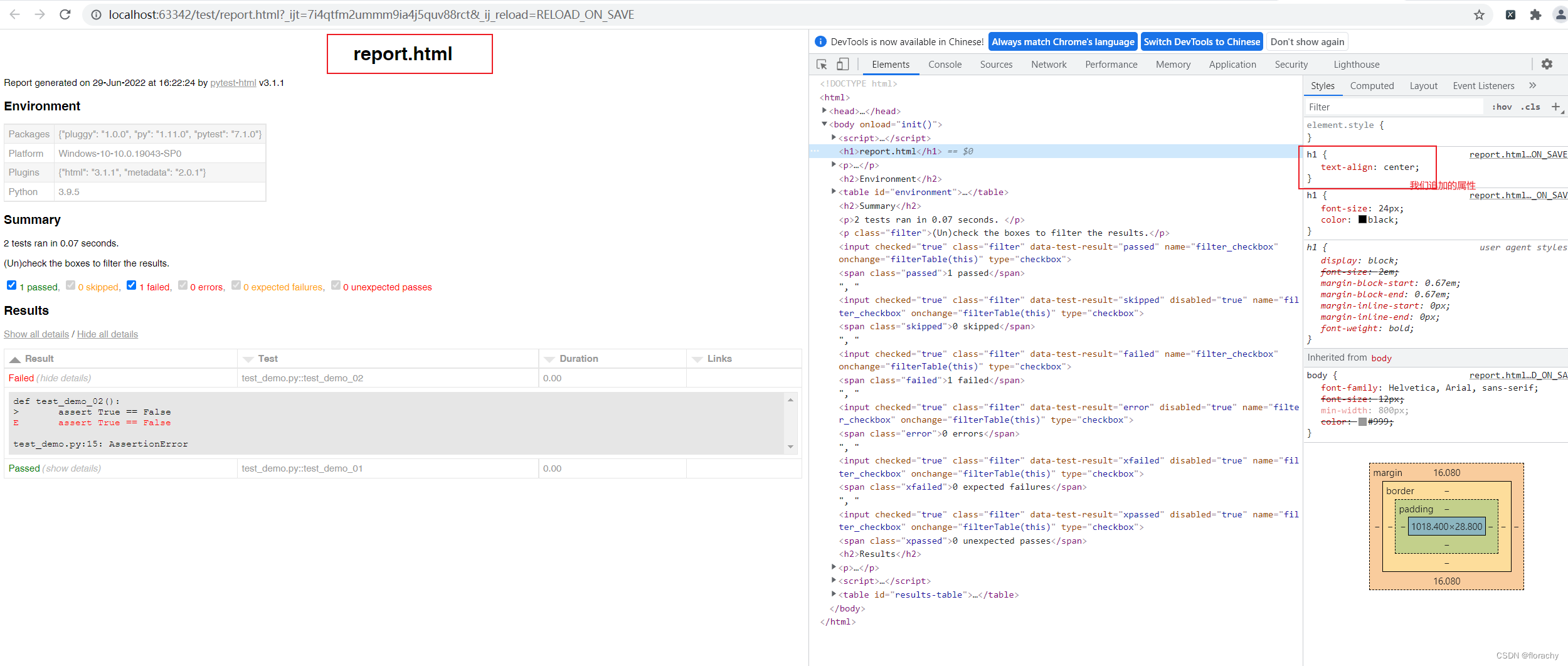Screen dimensions: 1568x666
Task: Expand the table id="environment" node
Action: [834, 191]
